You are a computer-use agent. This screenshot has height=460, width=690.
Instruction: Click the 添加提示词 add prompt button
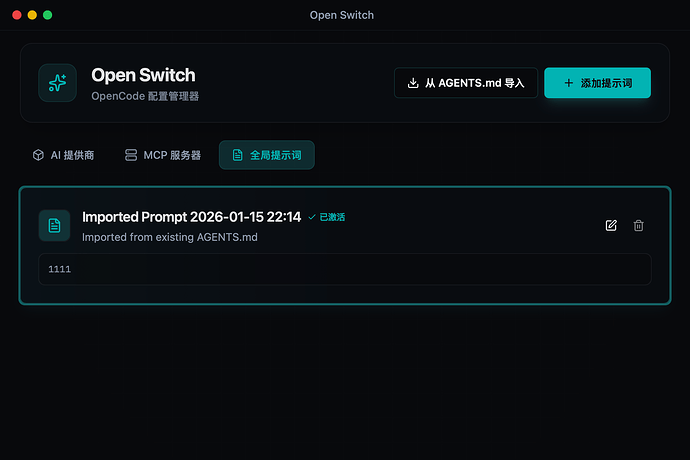click(x=597, y=83)
